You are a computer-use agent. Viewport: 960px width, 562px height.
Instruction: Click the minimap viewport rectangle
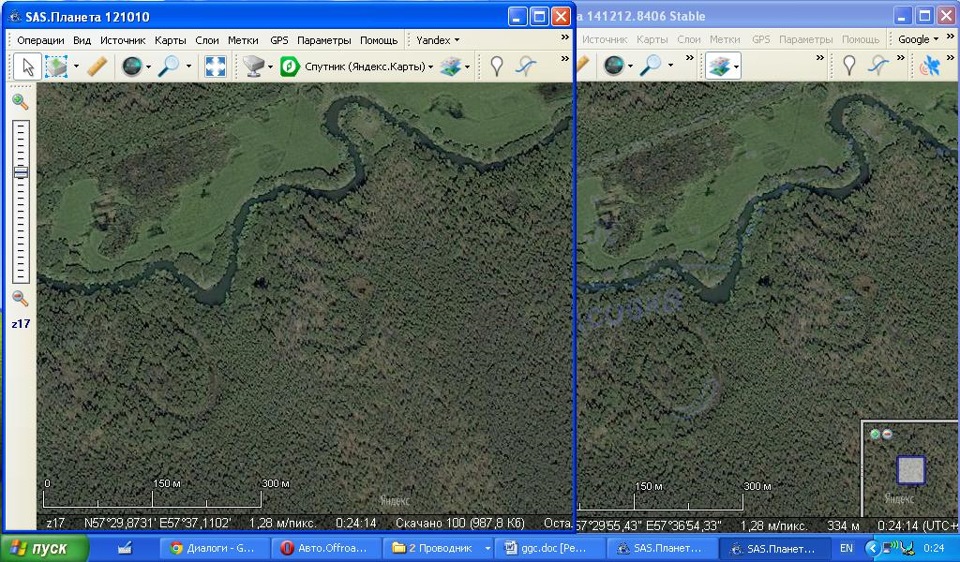(910, 470)
